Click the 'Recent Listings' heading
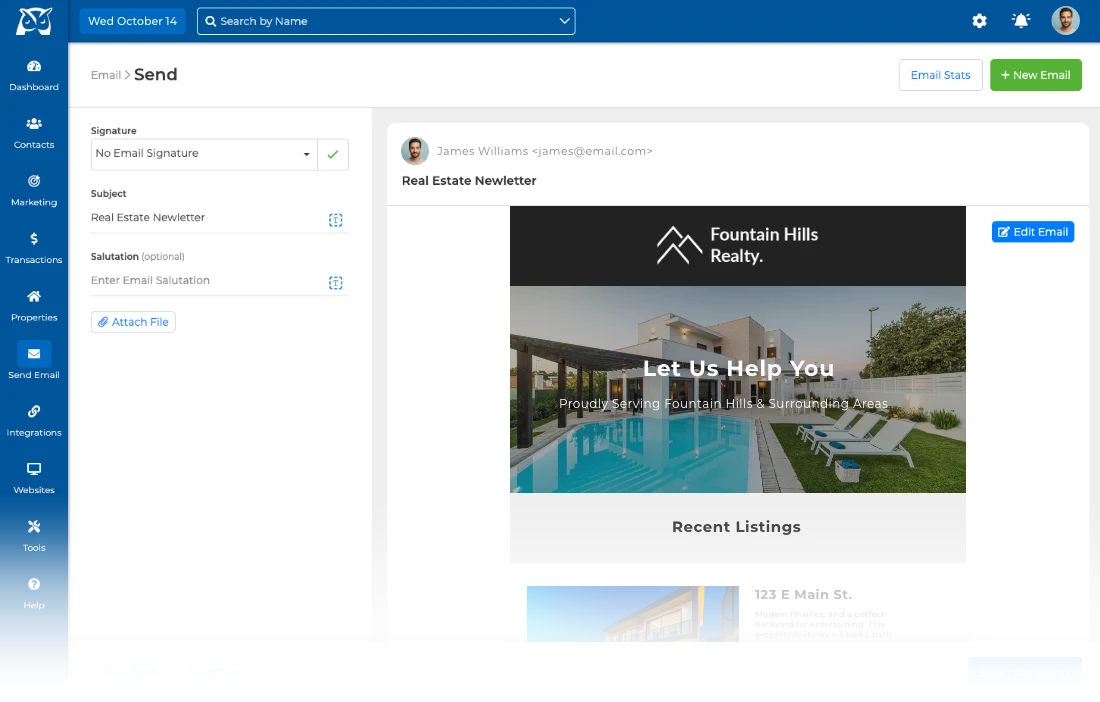Image resolution: width=1100 pixels, height=702 pixels. [x=736, y=527]
